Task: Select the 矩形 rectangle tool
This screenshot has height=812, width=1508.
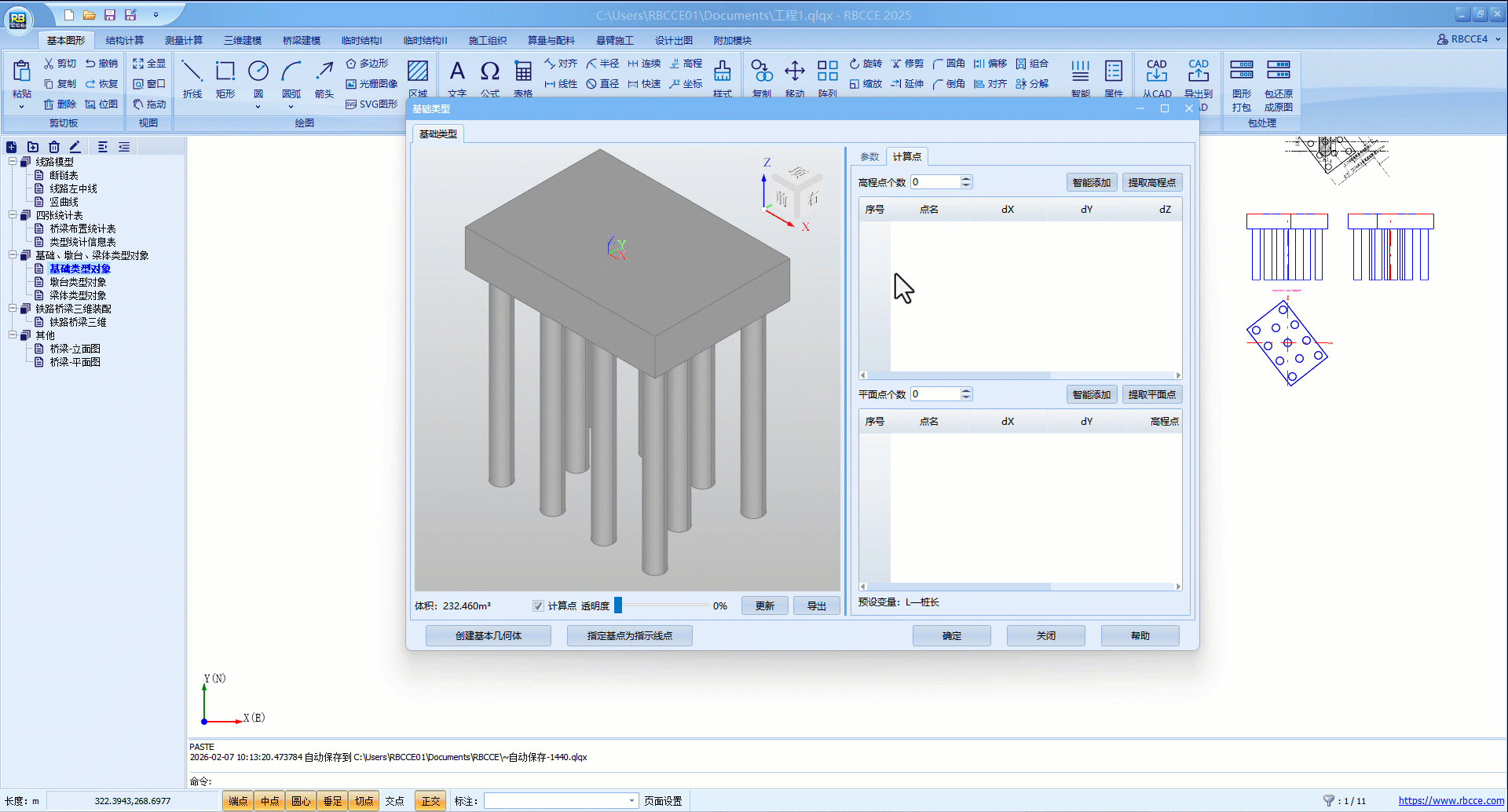Action: tap(225, 79)
